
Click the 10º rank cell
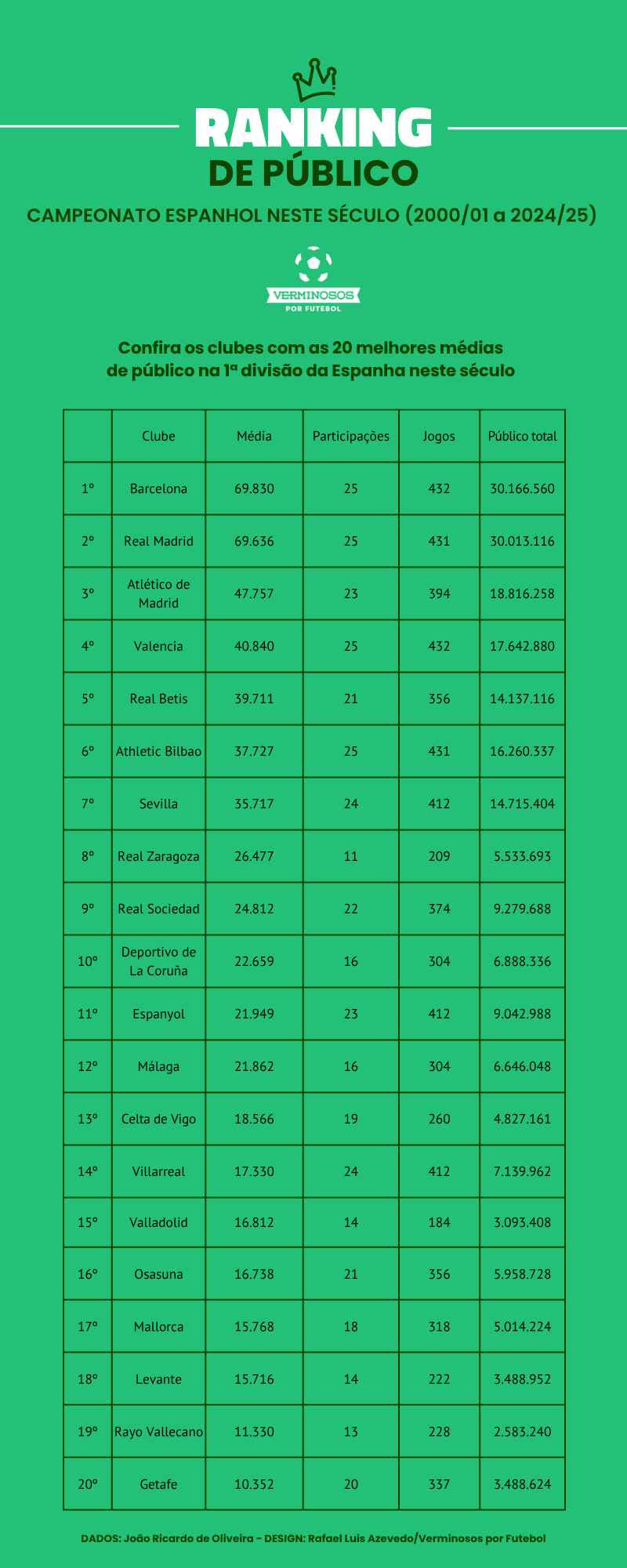pos(88,961)
